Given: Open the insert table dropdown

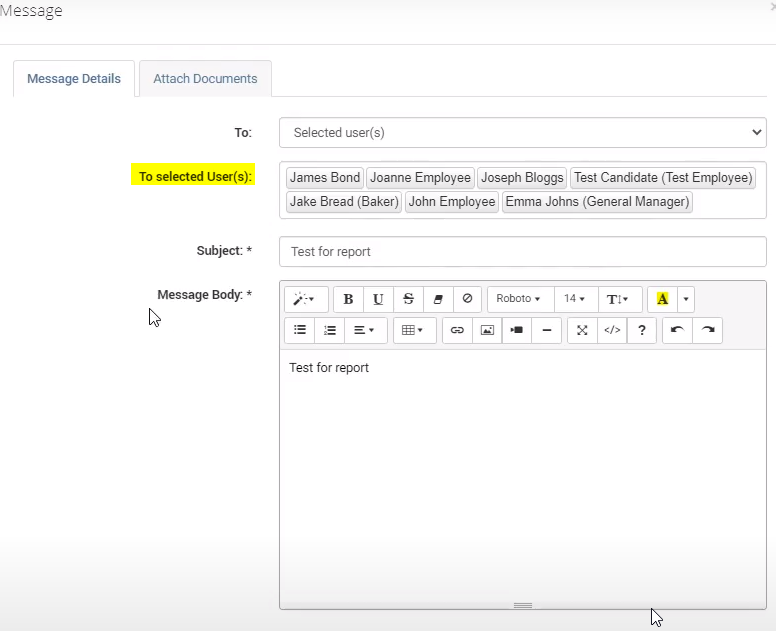Looking at the screenshot, I should pyautogui.click(x=415, y=330).
